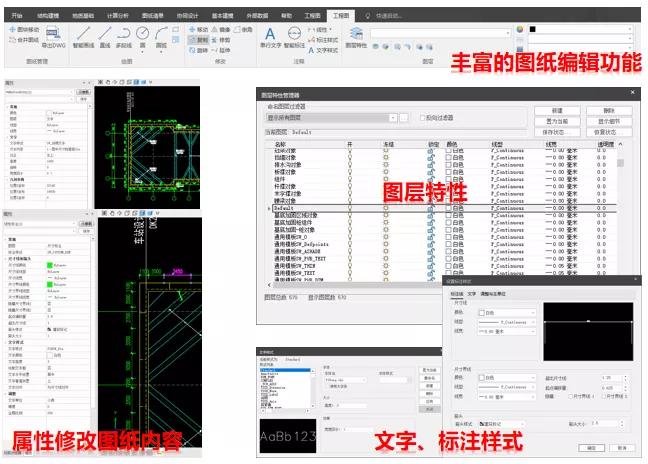Toggle the freeze sun icon for Default layer
The height and width of the screenshot is (464, 648).
coord(386,208)
